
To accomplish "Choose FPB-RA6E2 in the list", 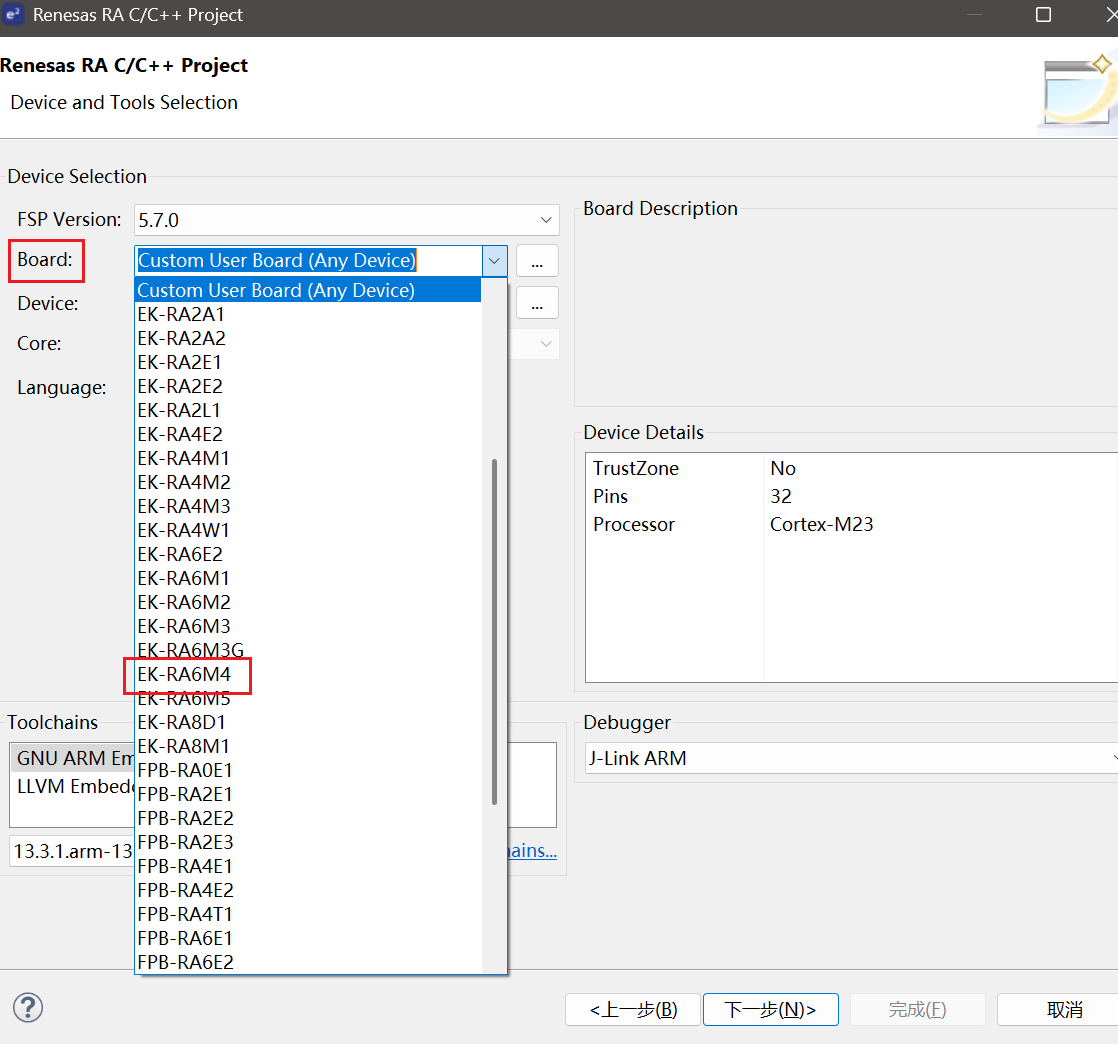I will click(308, 963).
